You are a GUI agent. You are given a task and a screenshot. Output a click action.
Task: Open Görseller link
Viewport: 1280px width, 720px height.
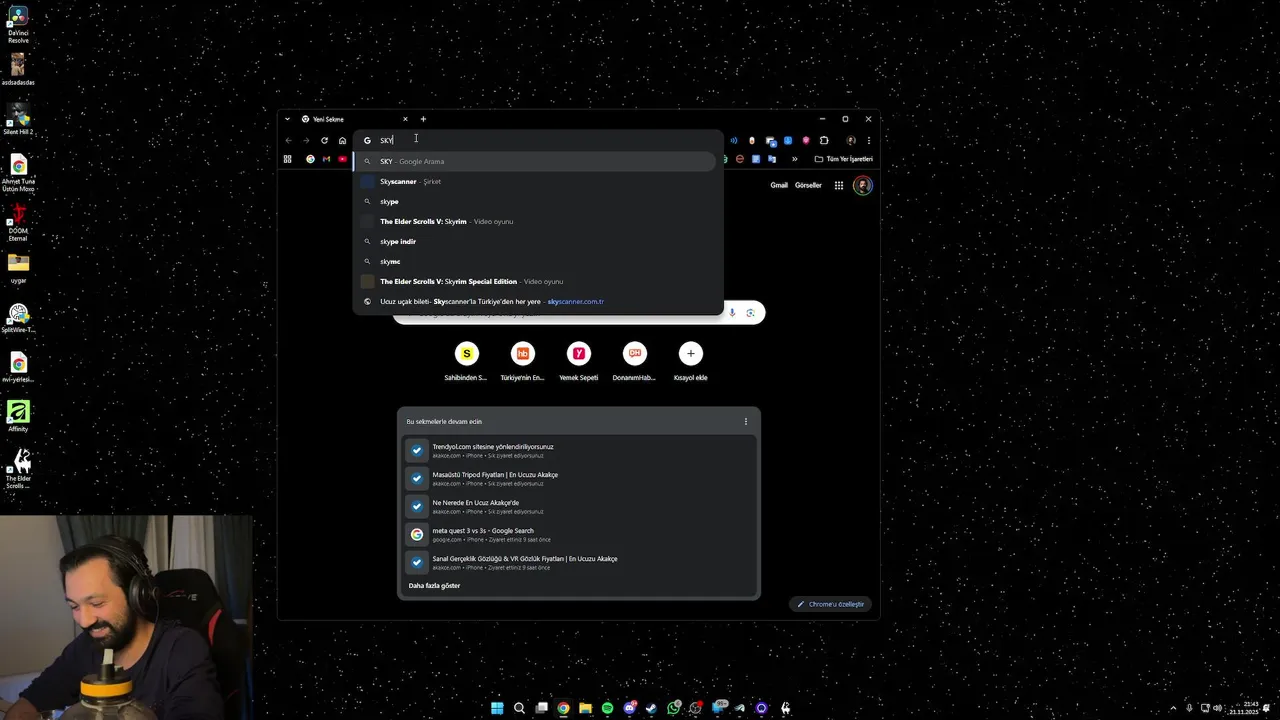coord(808,185)
